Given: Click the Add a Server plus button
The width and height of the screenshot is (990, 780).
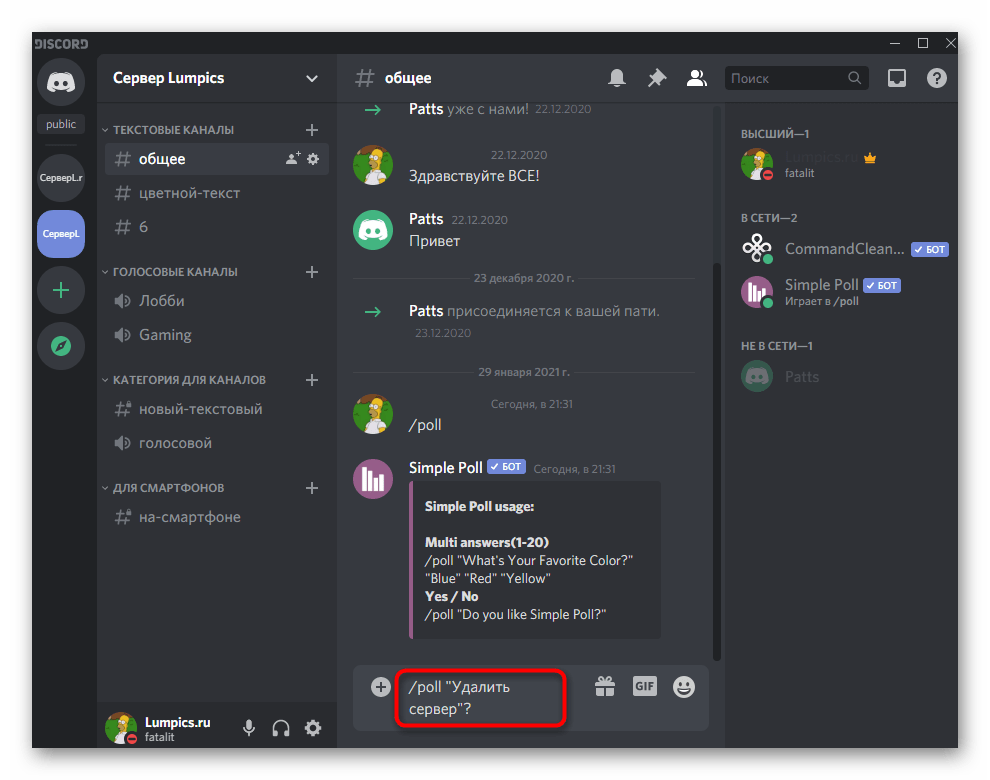Looking at the screenshot, I should (x=61, y=290).
